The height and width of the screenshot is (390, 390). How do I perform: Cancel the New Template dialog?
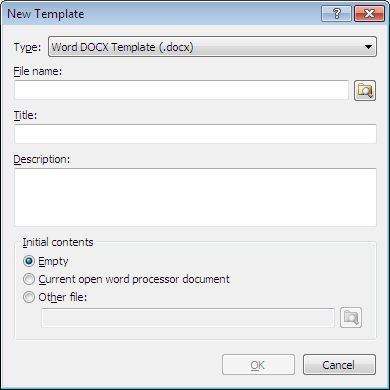point(339,365)
